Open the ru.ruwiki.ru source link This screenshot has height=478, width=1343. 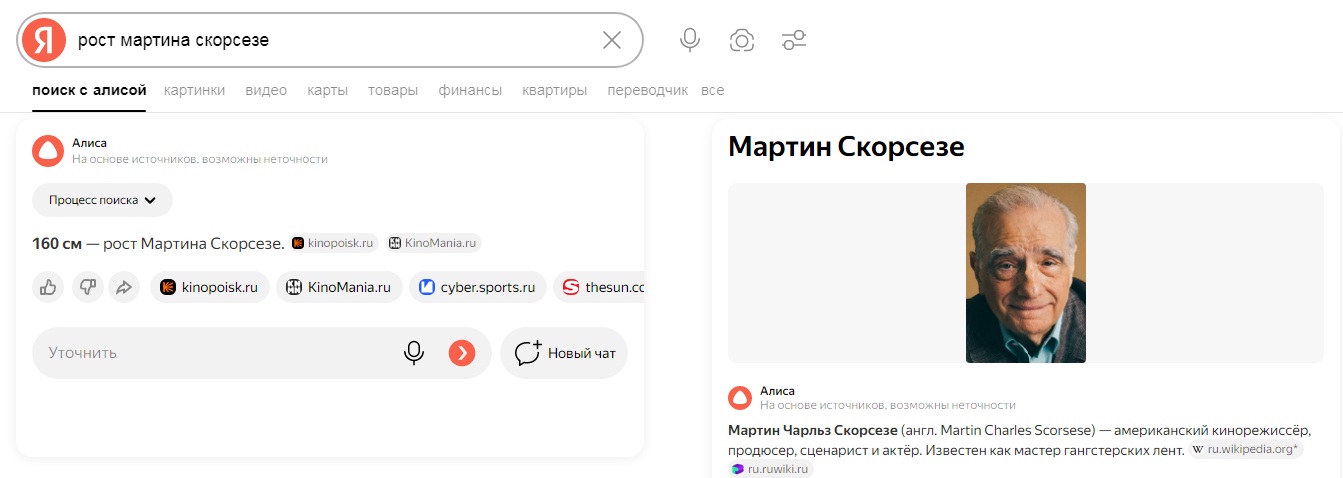pos(771,469)
